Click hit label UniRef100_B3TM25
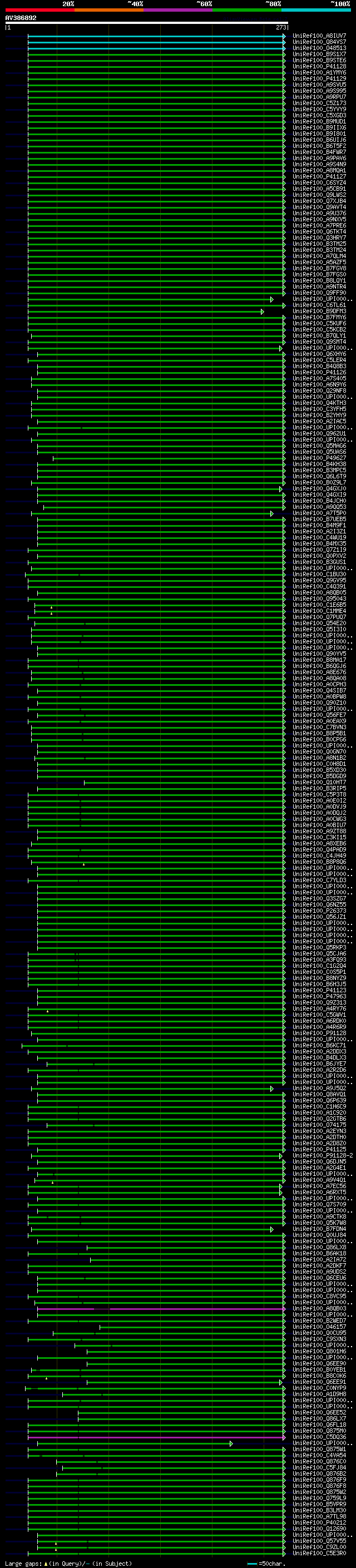The height and width of the screenshot is (1568, 356). tap(319, 244)
